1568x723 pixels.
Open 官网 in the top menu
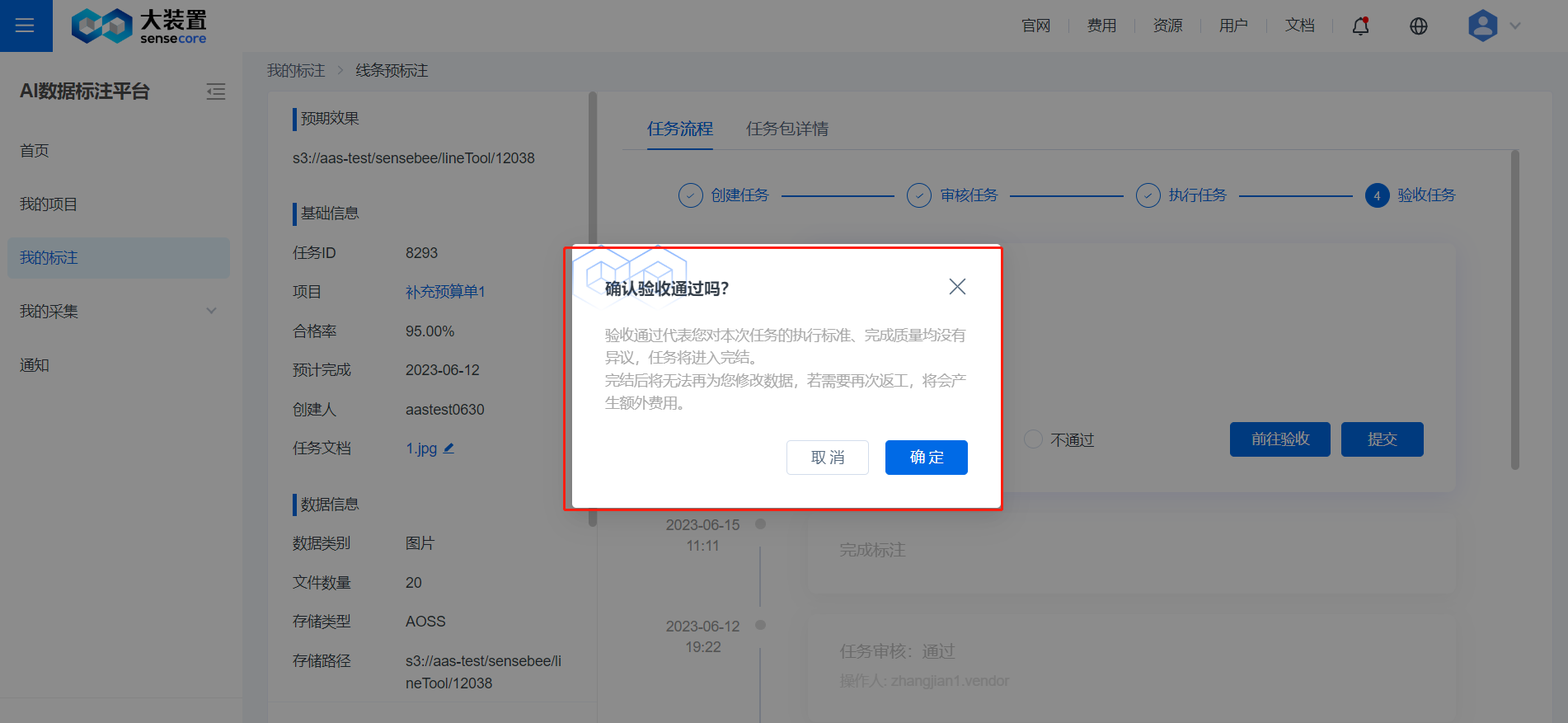(1036, 26)
